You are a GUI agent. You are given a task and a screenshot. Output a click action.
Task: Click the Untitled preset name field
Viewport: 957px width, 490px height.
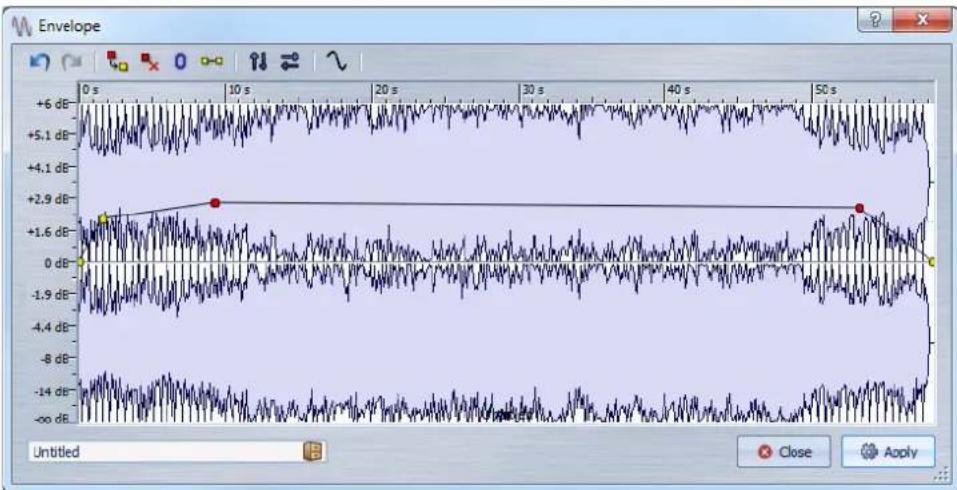177,452
